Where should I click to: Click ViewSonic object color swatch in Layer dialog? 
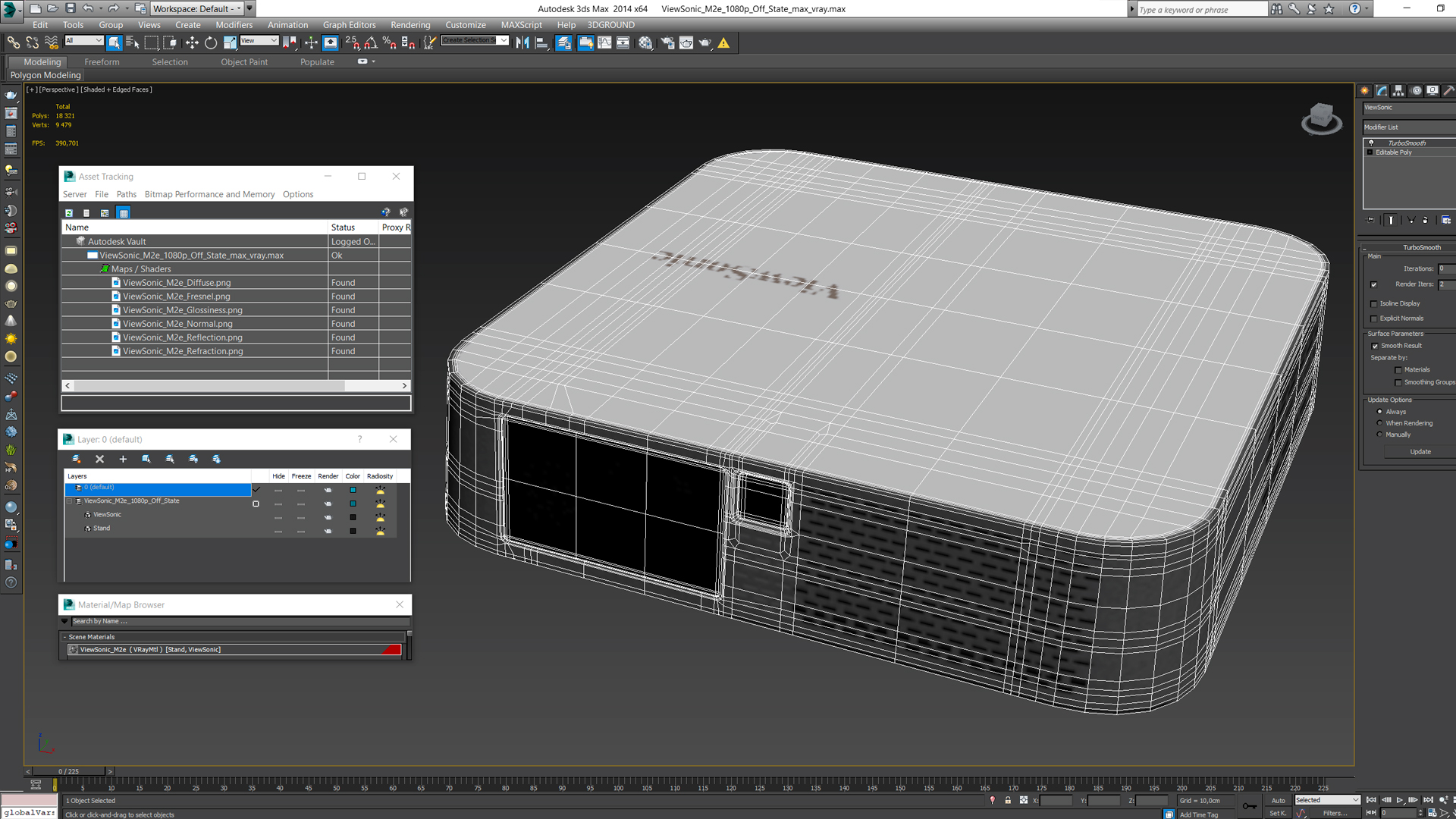(x=353, y=517)
